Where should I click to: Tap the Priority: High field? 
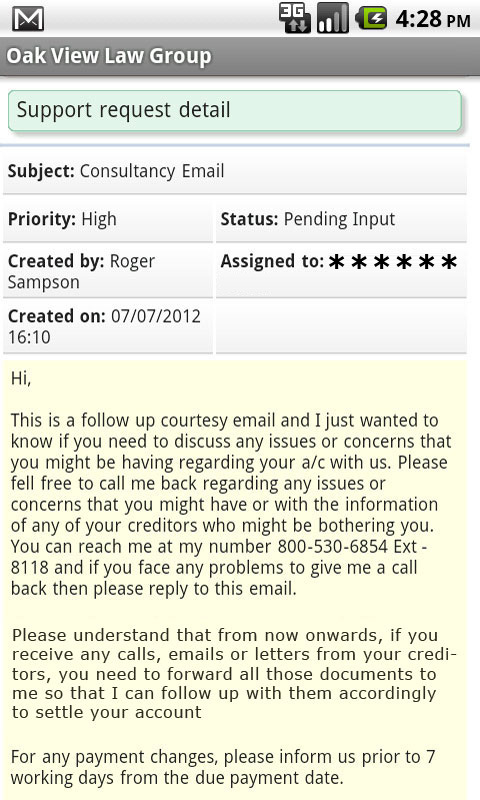tap(108, 219)
